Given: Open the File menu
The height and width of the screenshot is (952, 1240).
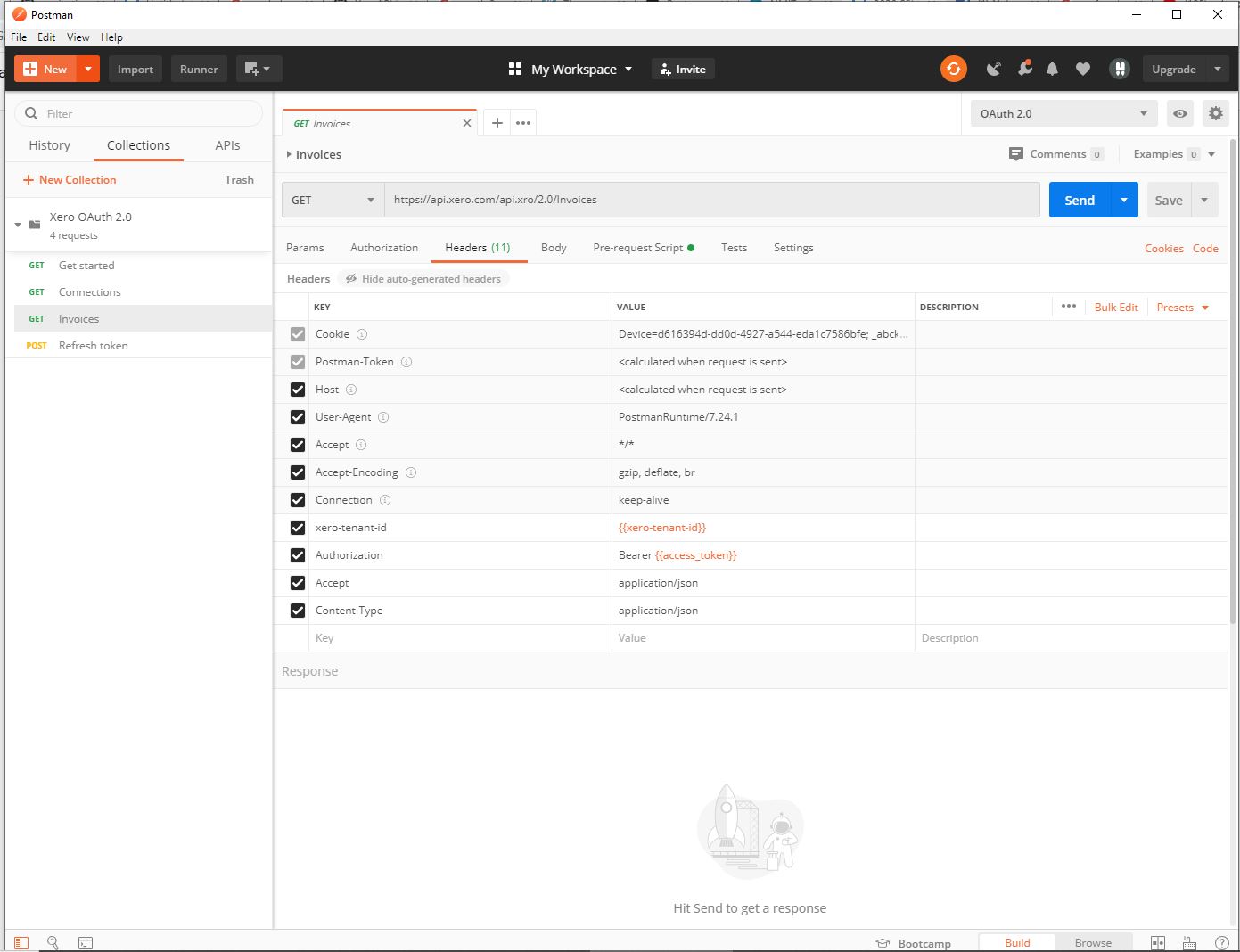Looking at the screenshot, I should (19, 37).
